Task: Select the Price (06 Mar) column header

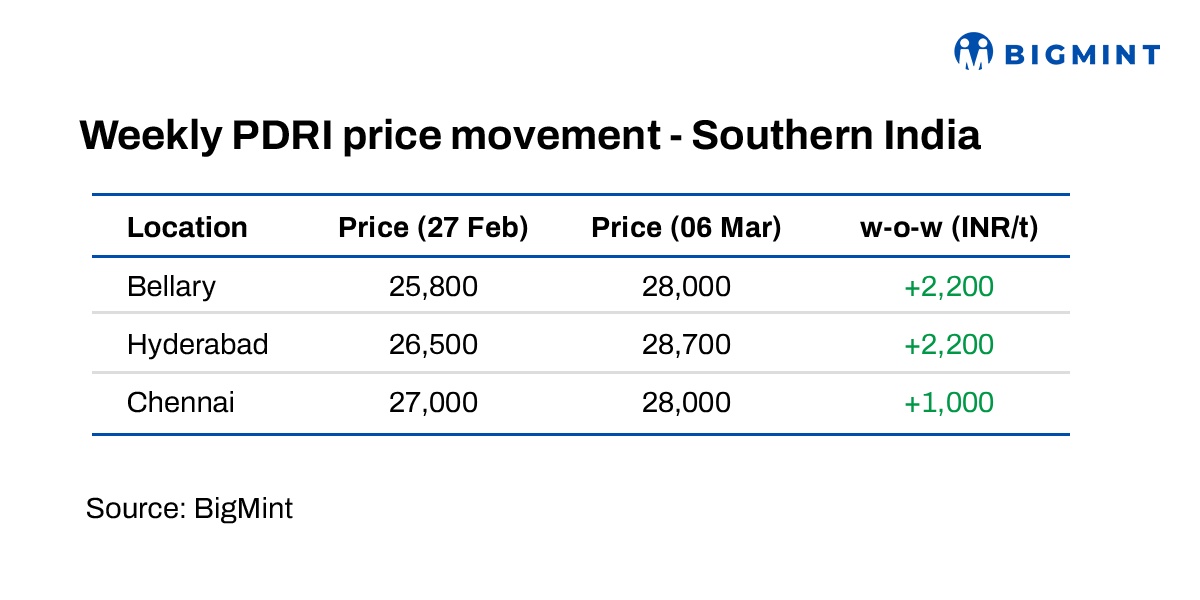Action: tap(686, 228)
